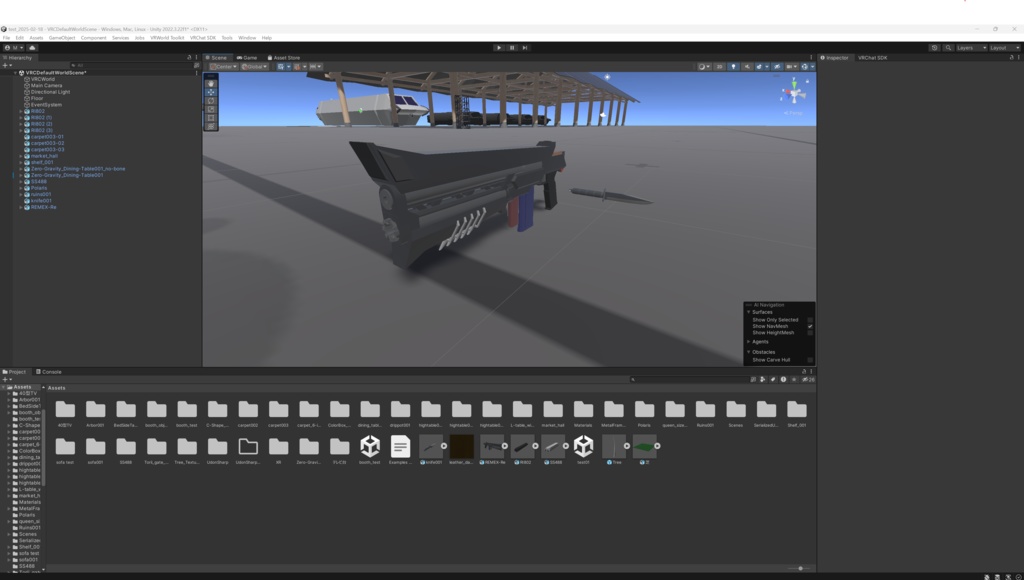The height and width of the screenshot is (580, 1024).
Task: Toggle scene audio speaker icon
Action: tap(746, 67)
